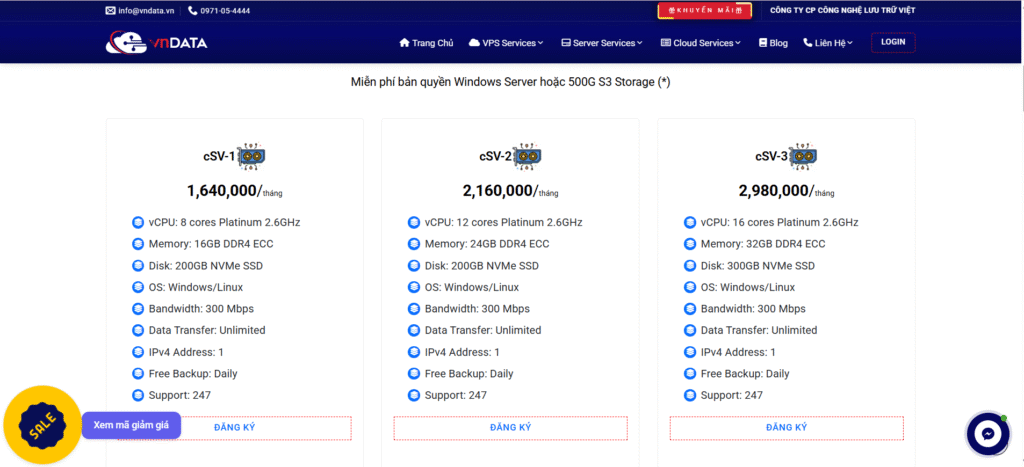The width and height of the screenshot is (1024, 467).
Task: Expand the Cloud Services dropdown menu
Action: (x=700, y=43)
